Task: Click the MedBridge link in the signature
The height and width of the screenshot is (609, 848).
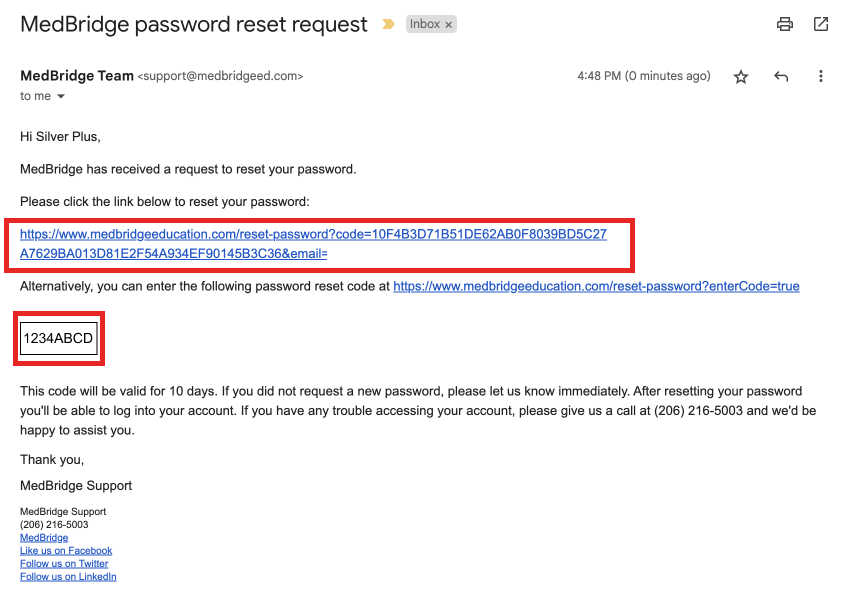Action: pos(43,537)
